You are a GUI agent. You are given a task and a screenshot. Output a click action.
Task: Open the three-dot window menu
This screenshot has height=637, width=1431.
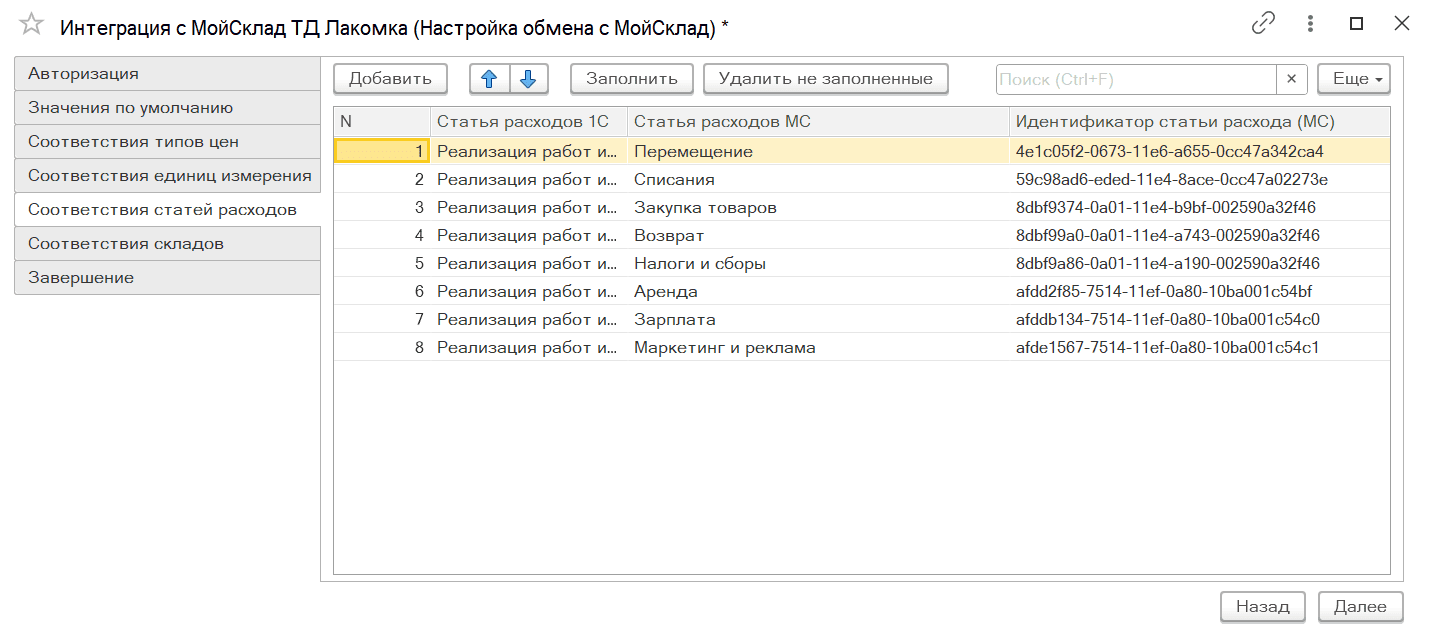(x=1311, y=24)
